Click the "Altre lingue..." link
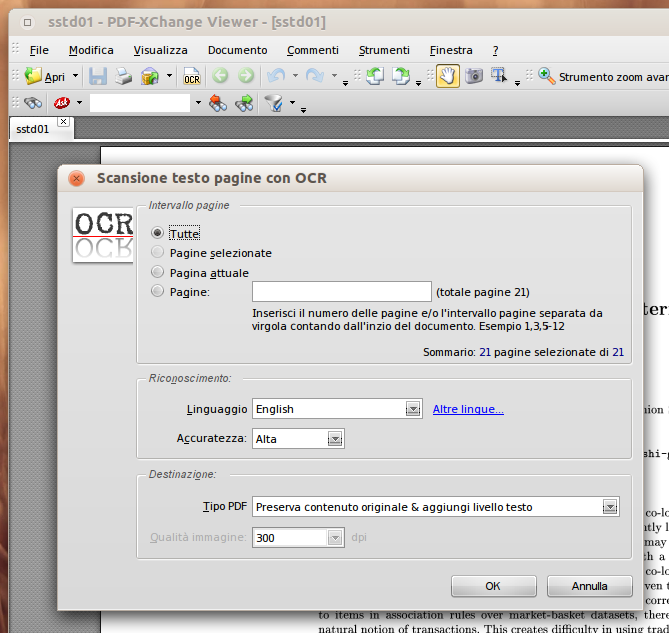The height and width of the screenshot is (633, 669). pyautogui.click(x=468, y=409)
